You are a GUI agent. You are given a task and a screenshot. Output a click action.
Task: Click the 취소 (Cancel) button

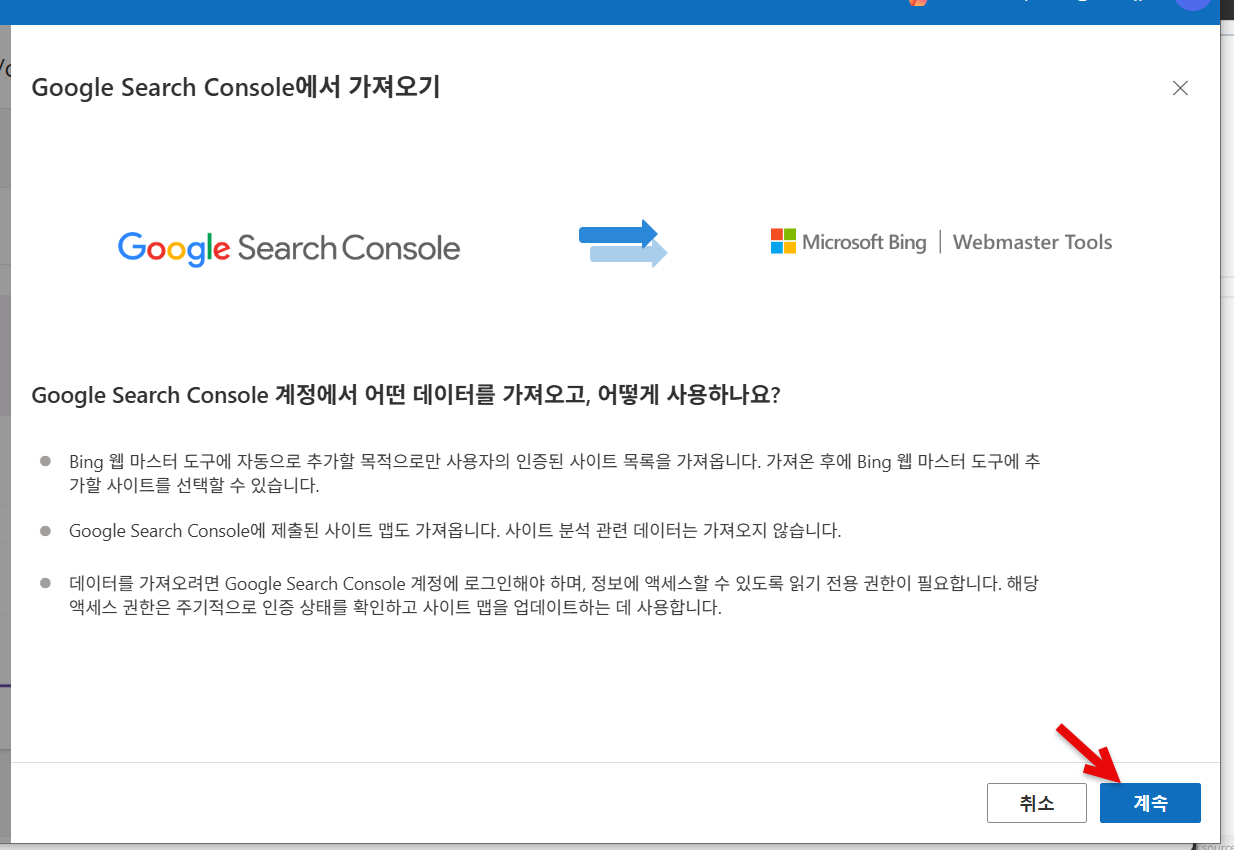[1036, 803]
